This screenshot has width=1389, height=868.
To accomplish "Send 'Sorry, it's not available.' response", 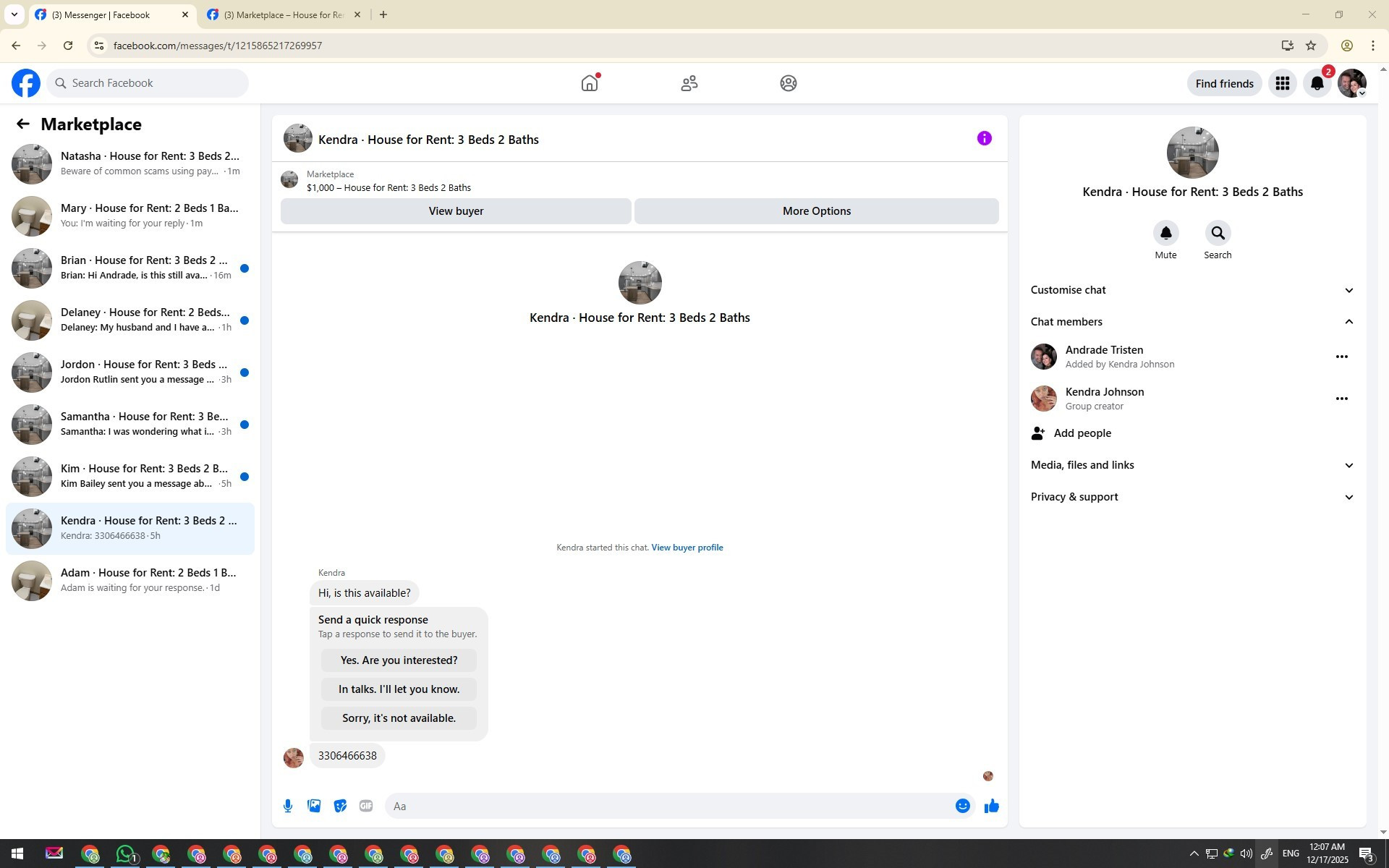I will click(399, 718).
